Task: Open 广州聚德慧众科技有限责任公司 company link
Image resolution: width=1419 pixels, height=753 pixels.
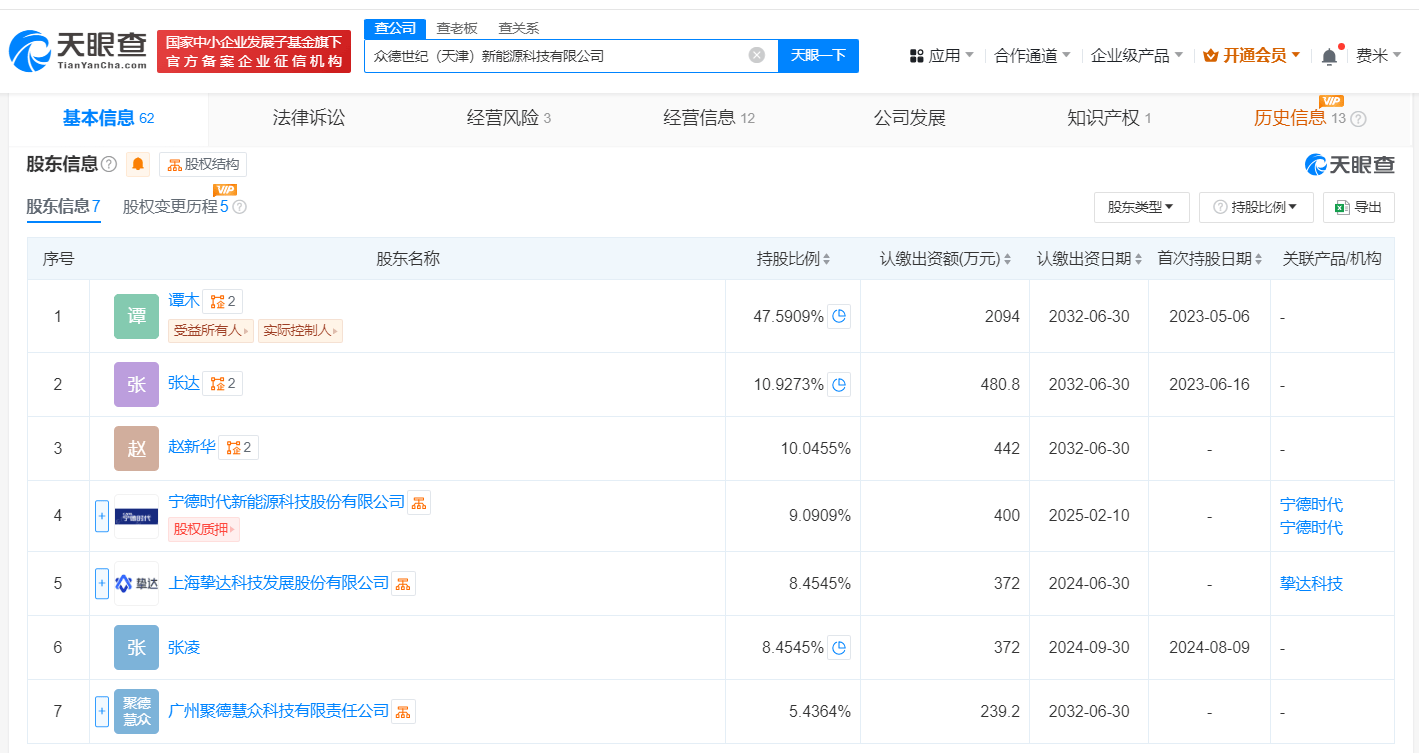Action: click(x=278, y=711)
